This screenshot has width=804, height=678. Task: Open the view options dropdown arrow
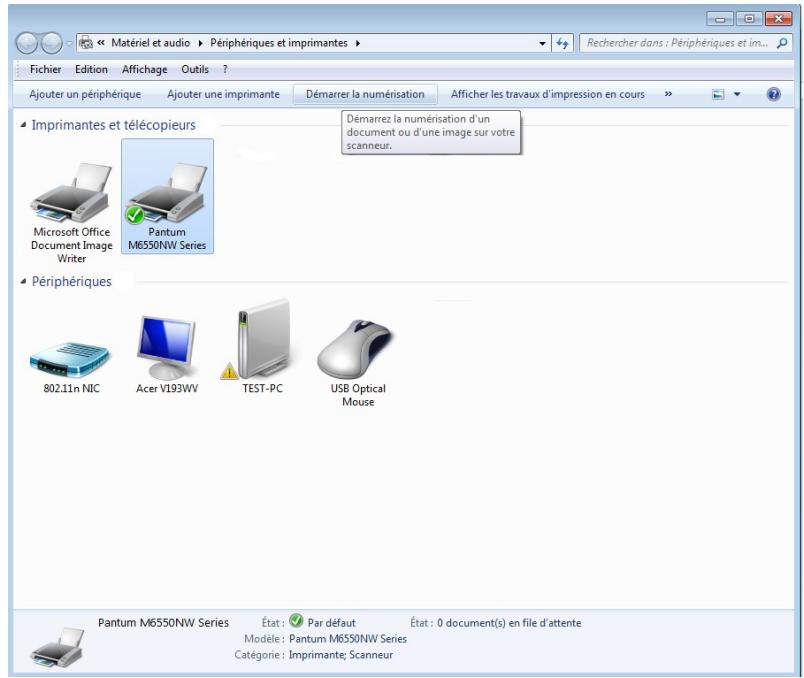pyautogui.click(x=737, y=95)
